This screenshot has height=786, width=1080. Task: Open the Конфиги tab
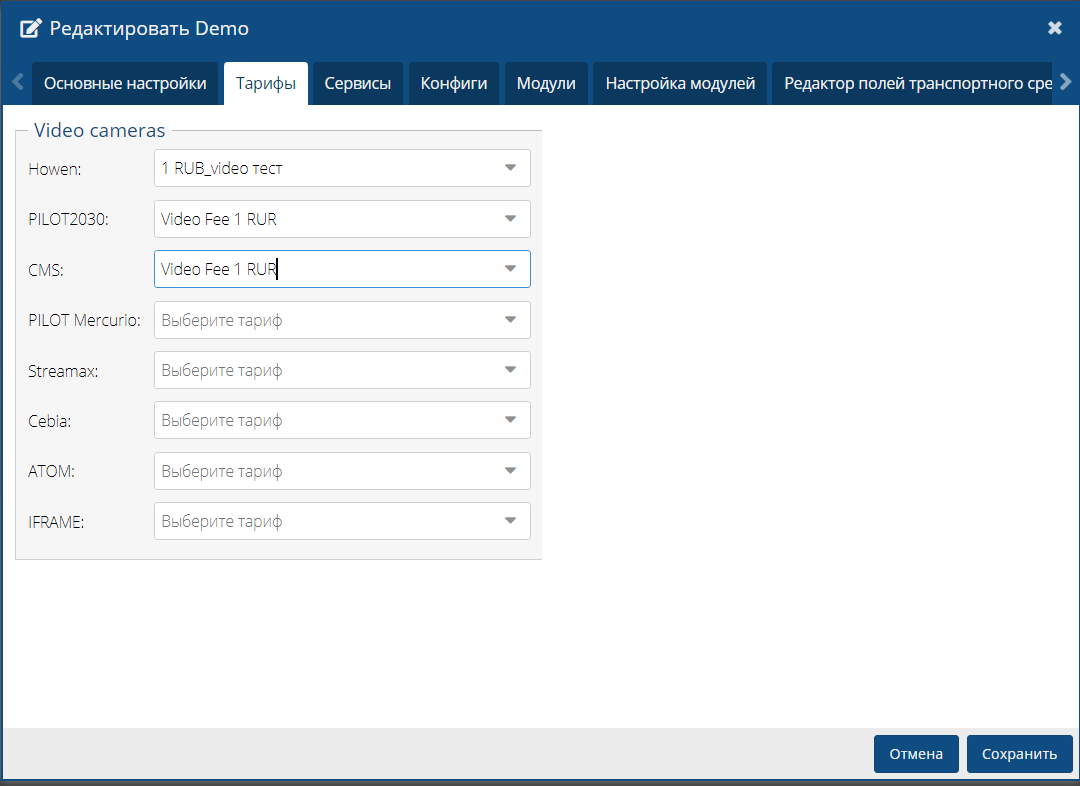pyautogui.click(x=453, y=83)
